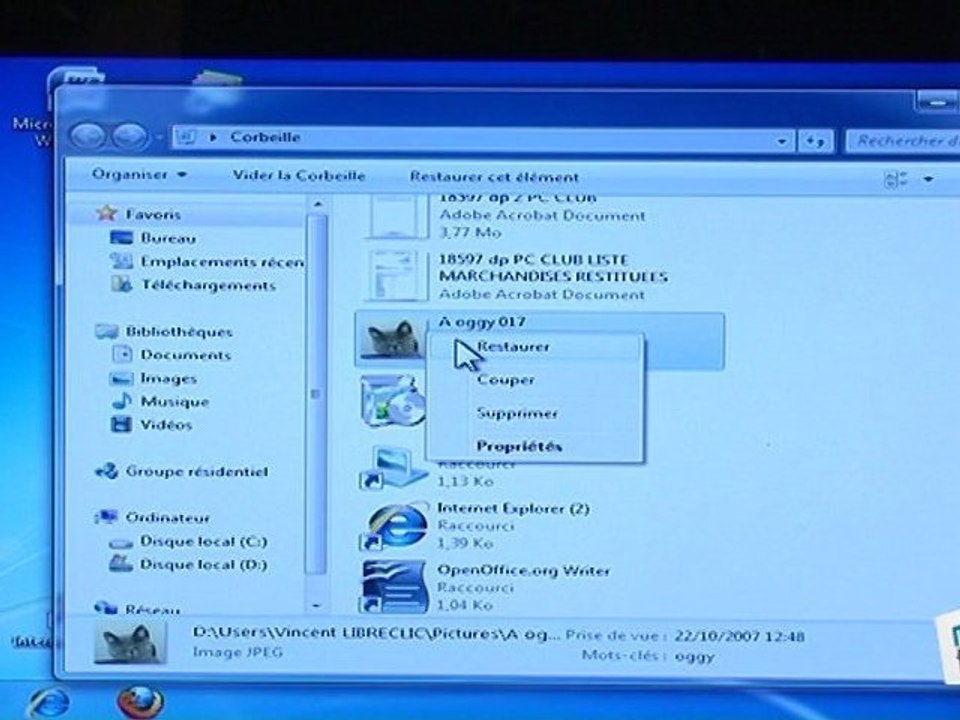
Task: Select Groupe résidentiel in sidebar
Action: (182, 471)
